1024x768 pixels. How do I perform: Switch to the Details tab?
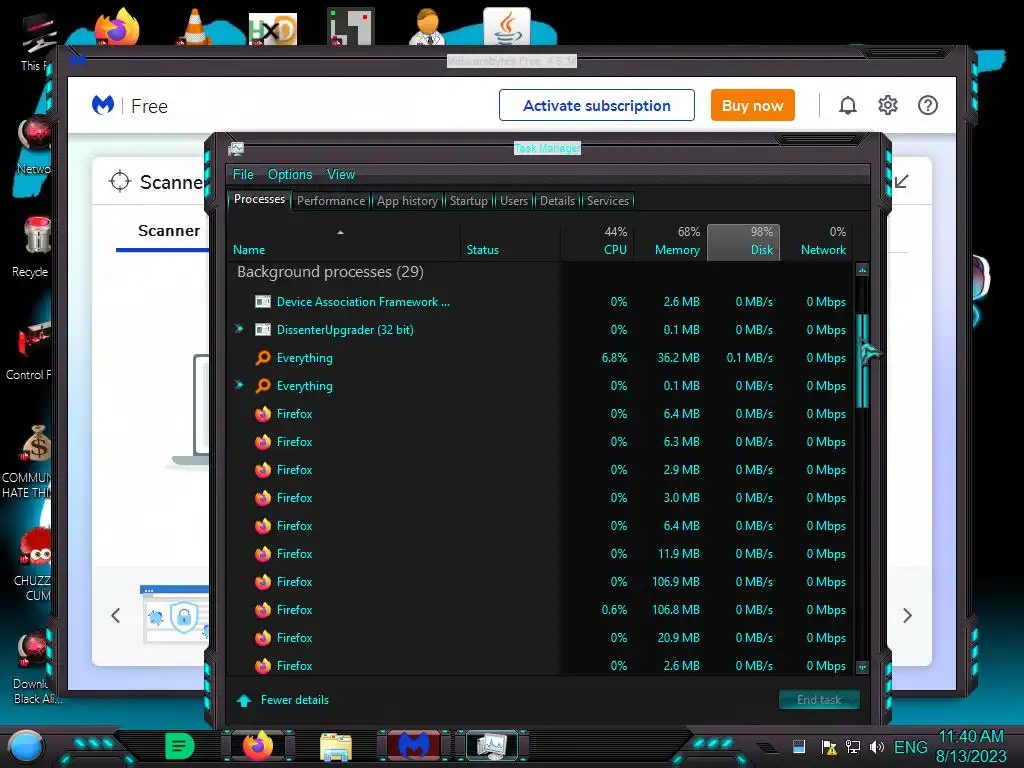[557, 201]
